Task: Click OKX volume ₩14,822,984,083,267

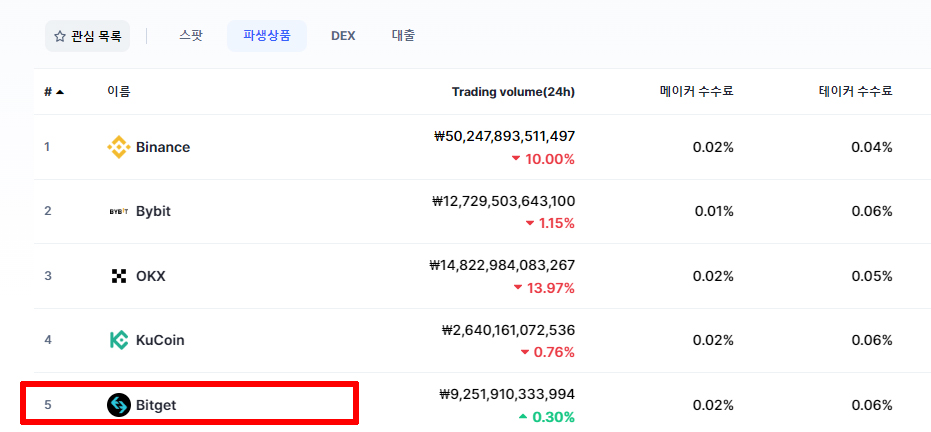Action: click(x=502, y=265)
